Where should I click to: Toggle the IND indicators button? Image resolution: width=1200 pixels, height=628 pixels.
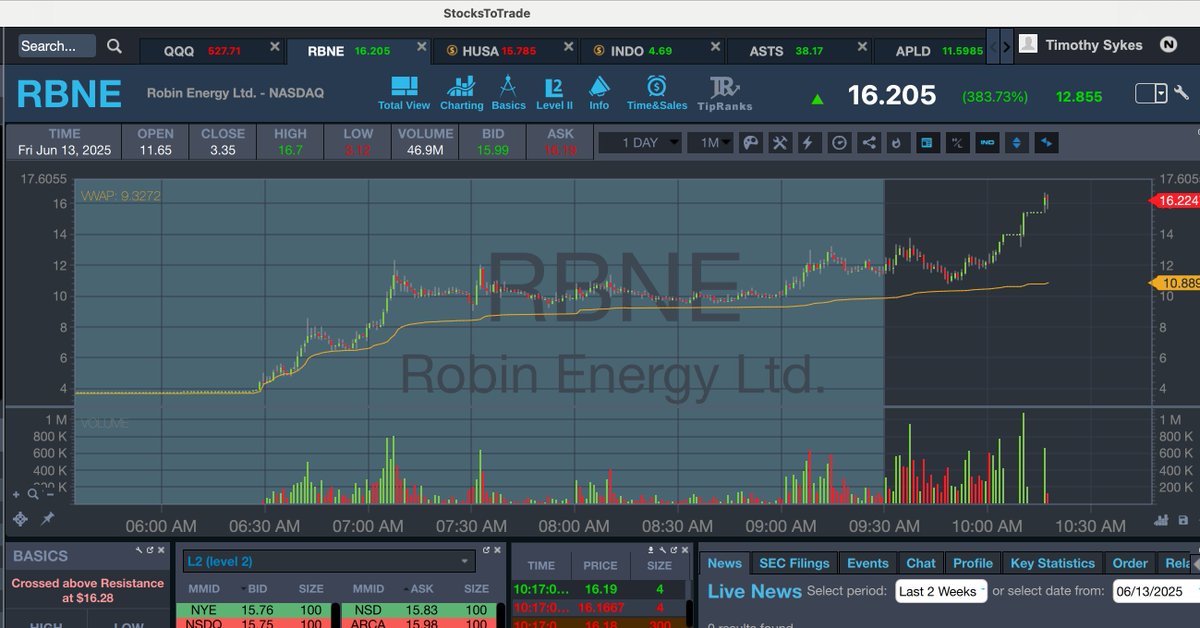(987, 143)
